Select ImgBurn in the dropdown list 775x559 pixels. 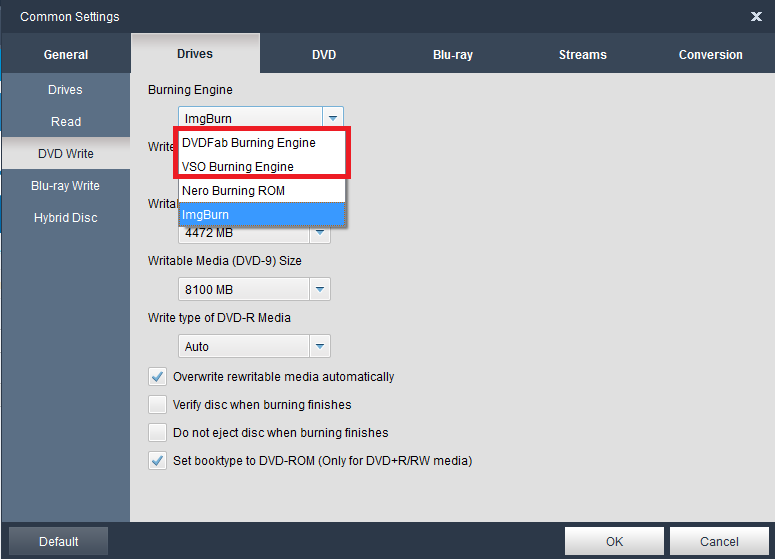[261, 215]
